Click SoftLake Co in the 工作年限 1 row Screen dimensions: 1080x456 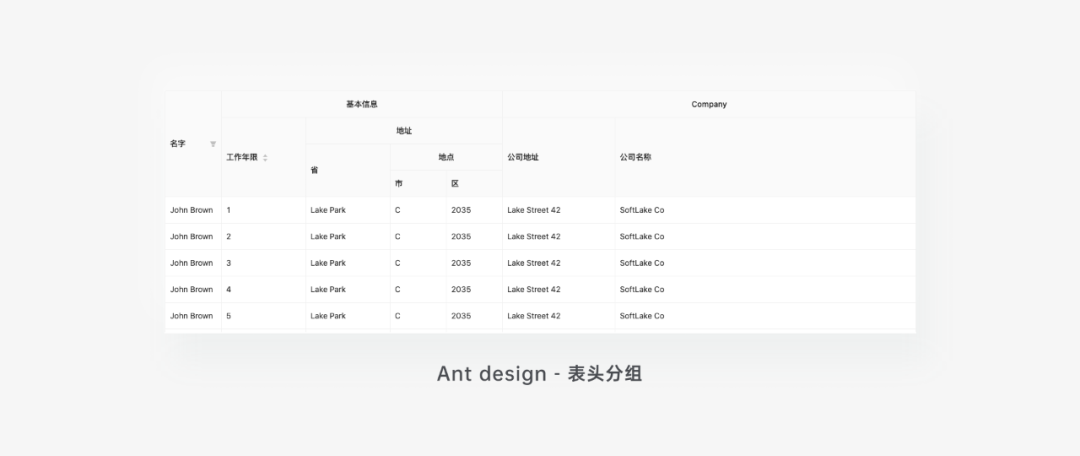click(642, 210)
